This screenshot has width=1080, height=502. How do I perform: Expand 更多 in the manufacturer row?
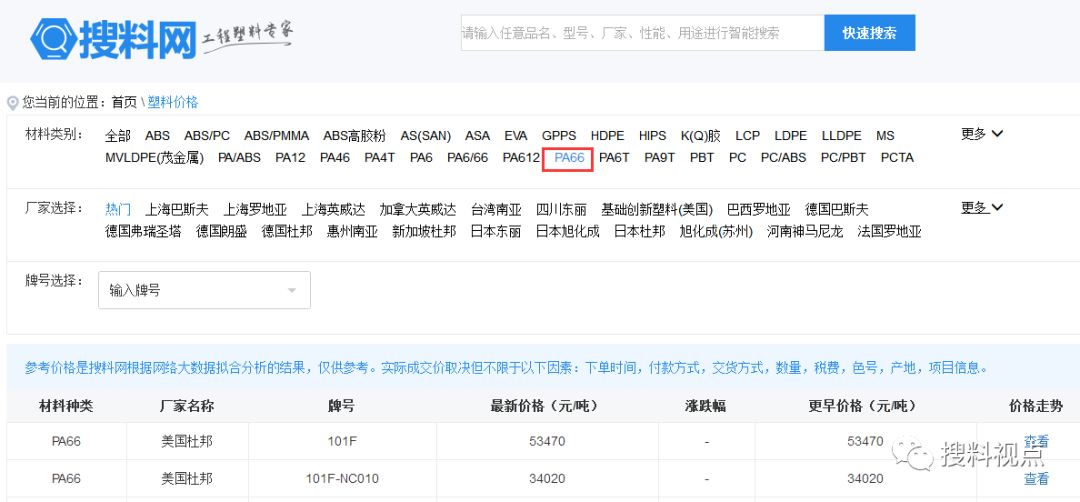click(982, 207)
